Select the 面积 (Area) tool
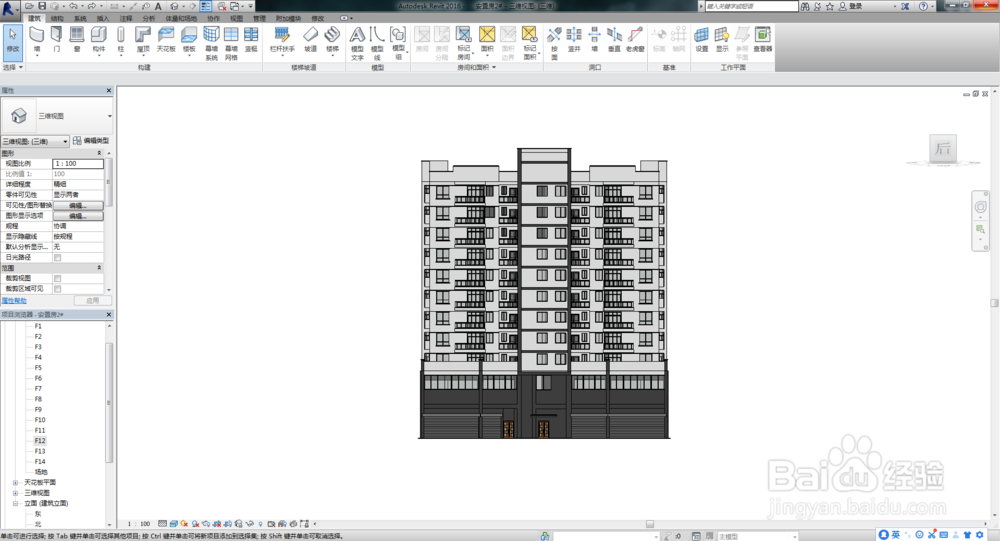 coord(487,40)
